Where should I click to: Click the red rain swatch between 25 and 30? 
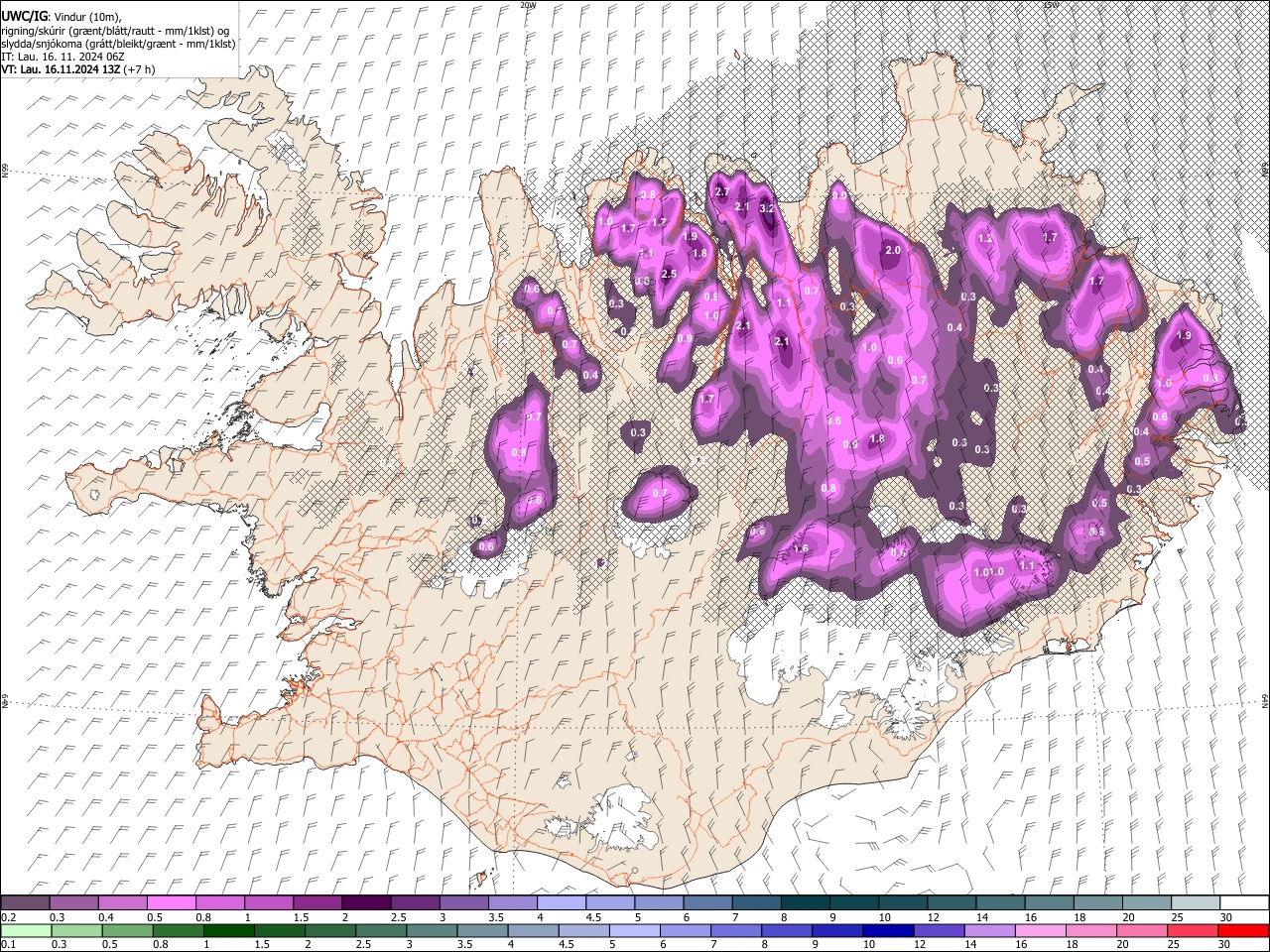coord(1193,931)
